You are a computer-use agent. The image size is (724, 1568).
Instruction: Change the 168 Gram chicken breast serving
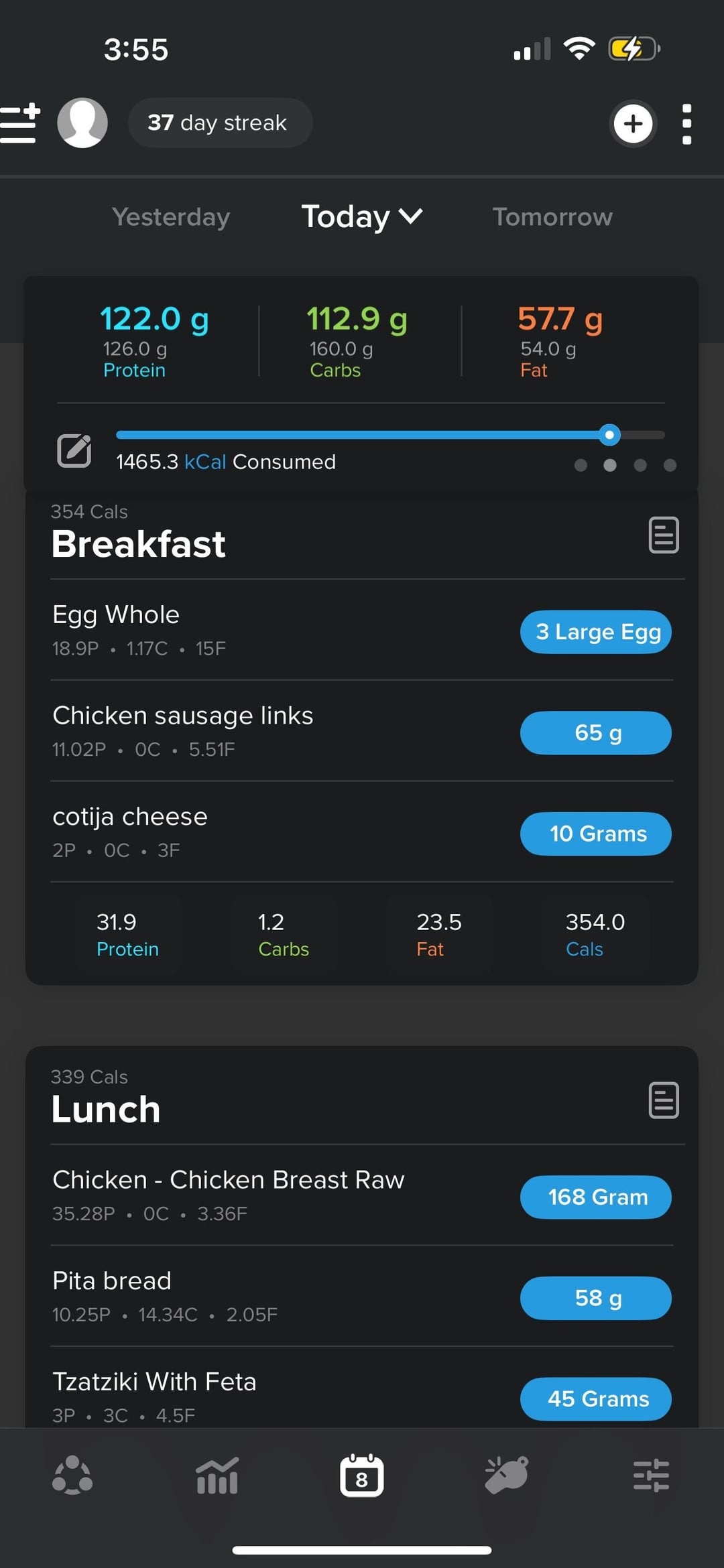596,1197
